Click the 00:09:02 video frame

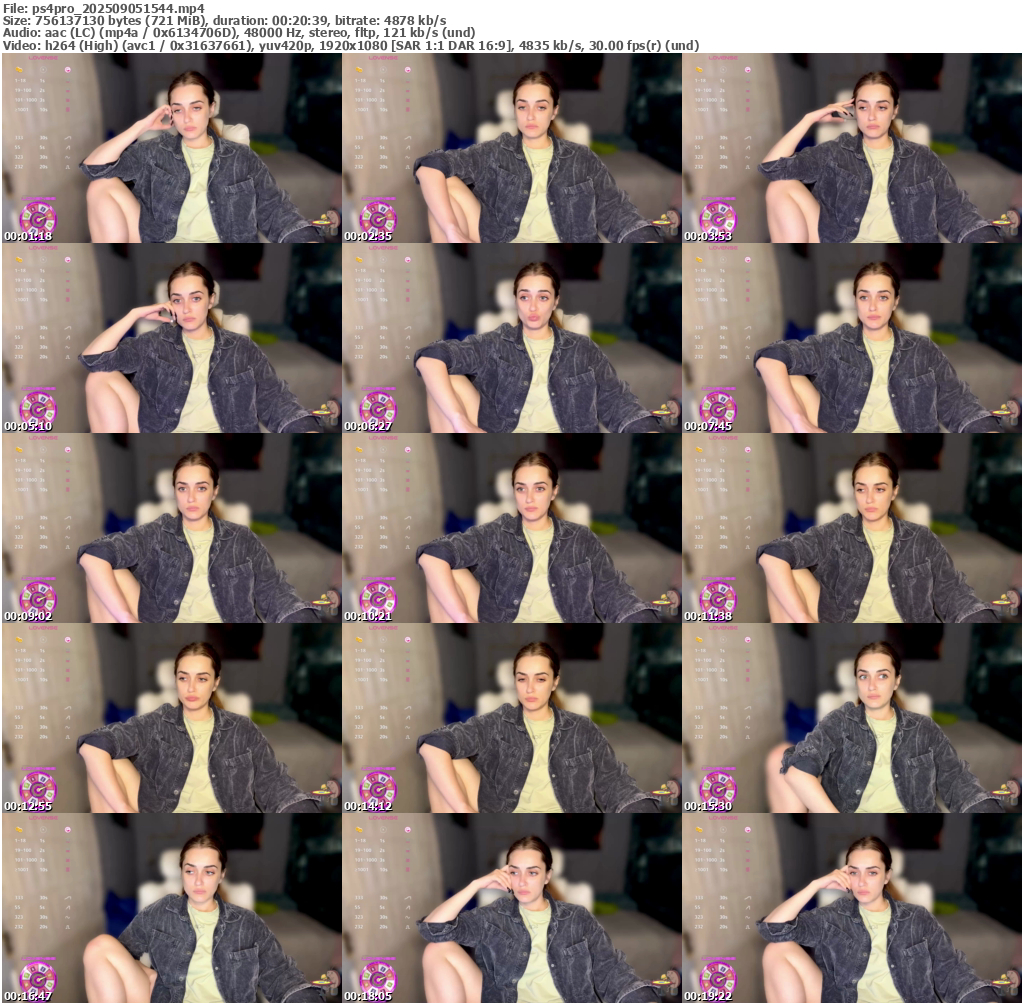coord(172,528)
